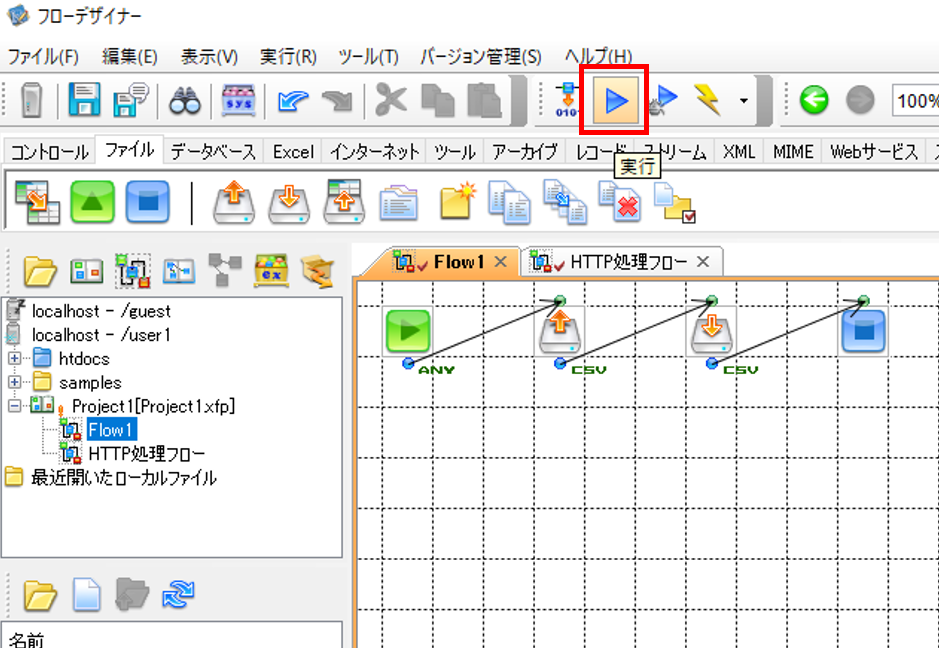Switch to ツール component tab
This screenshot has height=648, width=939.
(455, 152)
